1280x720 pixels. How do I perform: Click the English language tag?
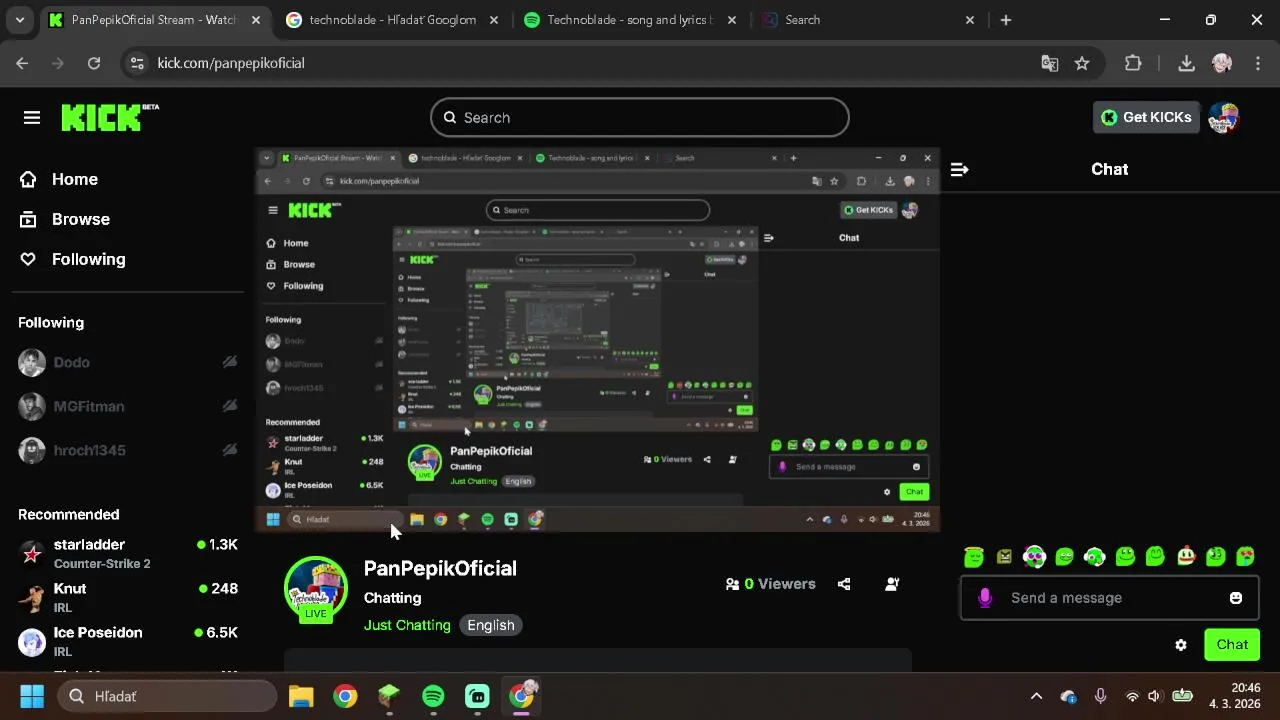(x=491, y=625)
